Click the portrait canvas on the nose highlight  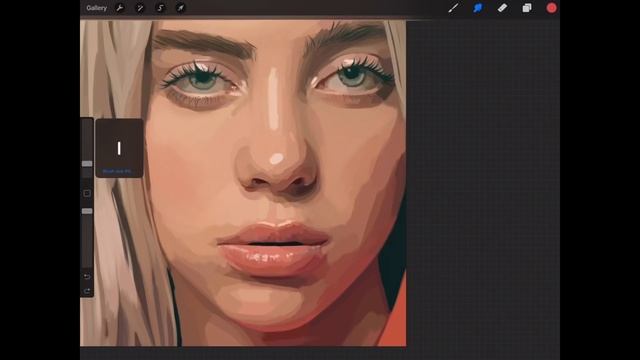[276, 158]
